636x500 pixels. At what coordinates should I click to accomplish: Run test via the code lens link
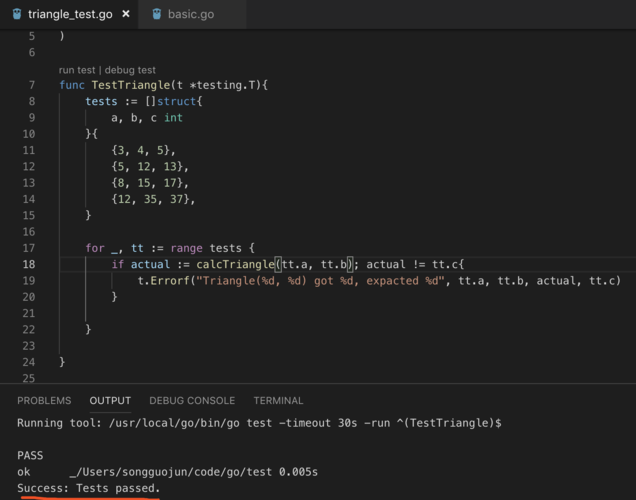[78, 70]
